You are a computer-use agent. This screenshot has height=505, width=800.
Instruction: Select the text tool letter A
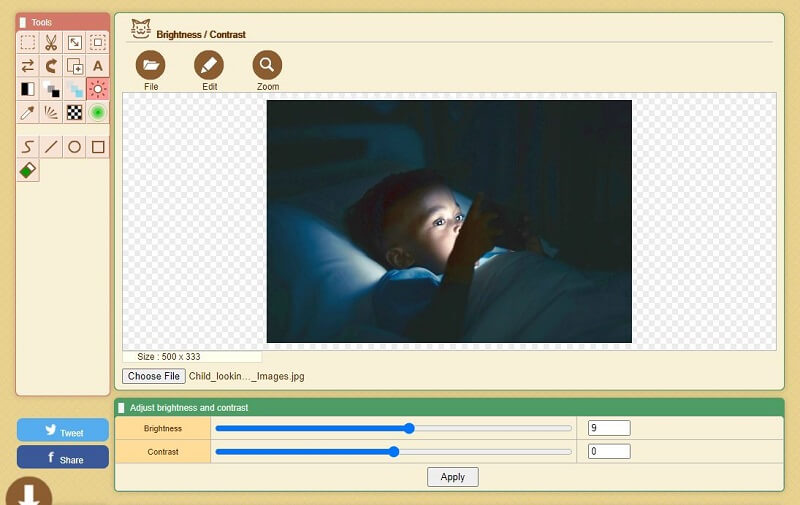[x=97, y=66]
